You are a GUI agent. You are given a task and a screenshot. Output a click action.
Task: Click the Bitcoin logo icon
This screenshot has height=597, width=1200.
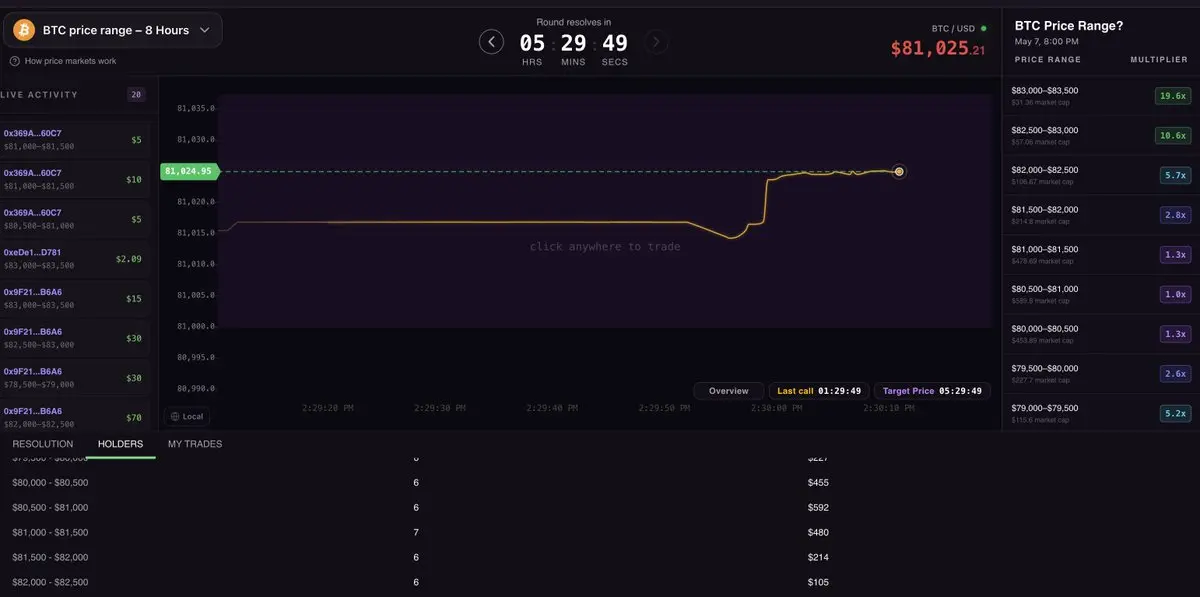(x=24, y=30)
